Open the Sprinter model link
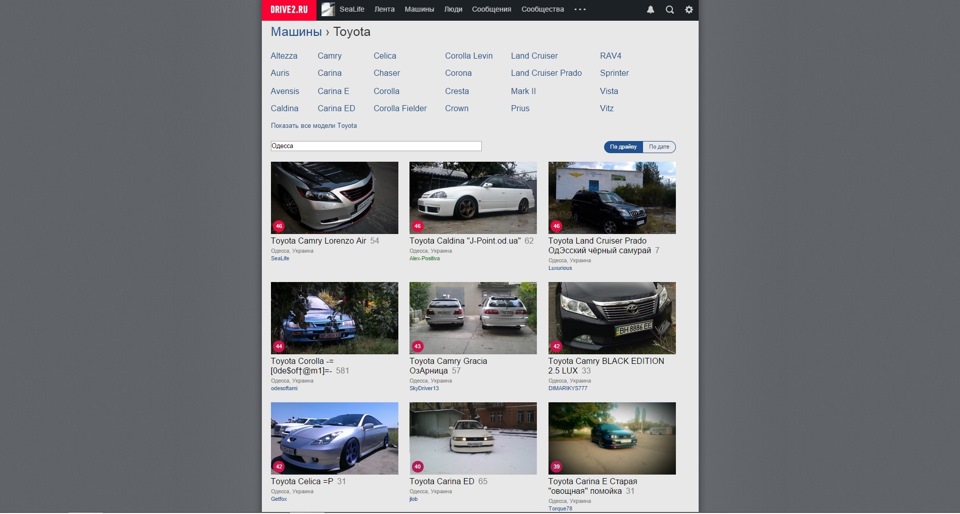 coord(614,73)
